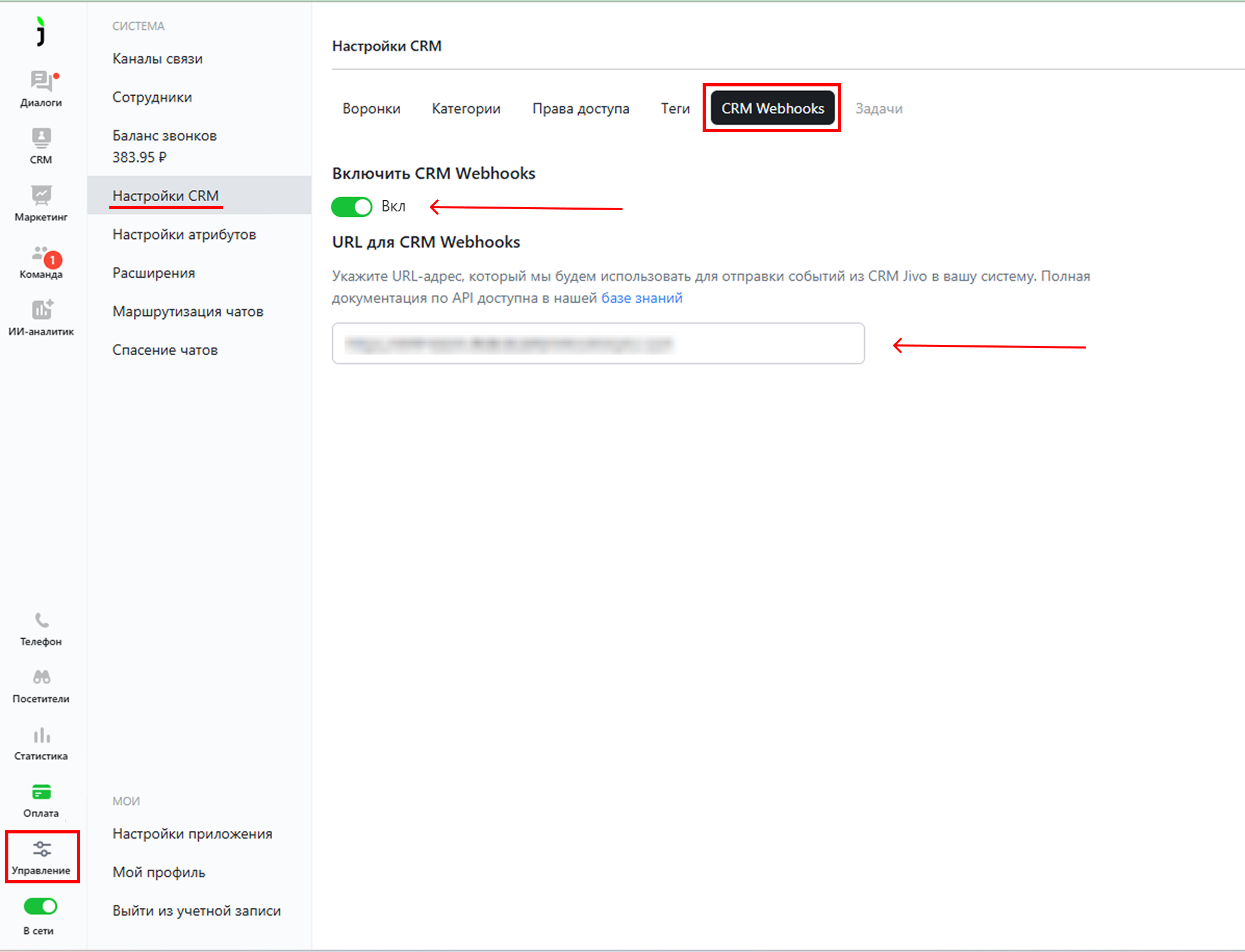Click Выйти из учетной записи
The image size is (1245, 952).
196,910
